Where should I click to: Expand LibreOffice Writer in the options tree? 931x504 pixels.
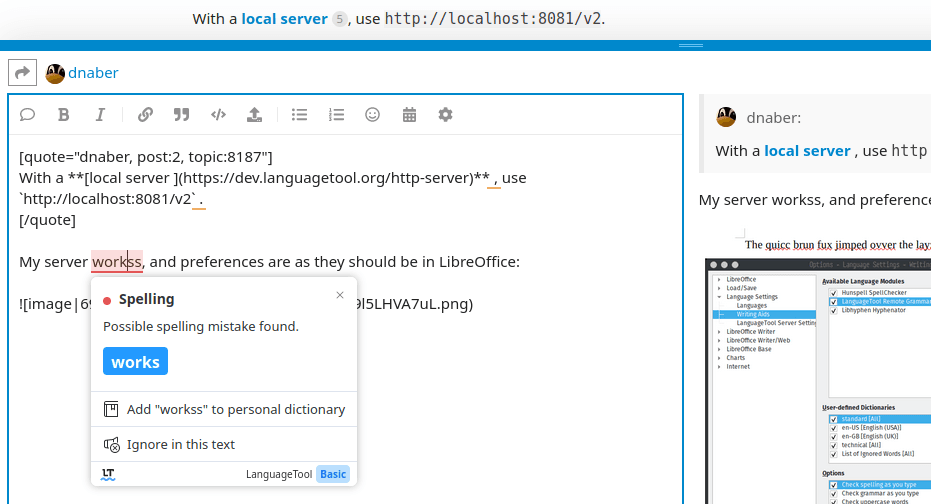(719, 332)
